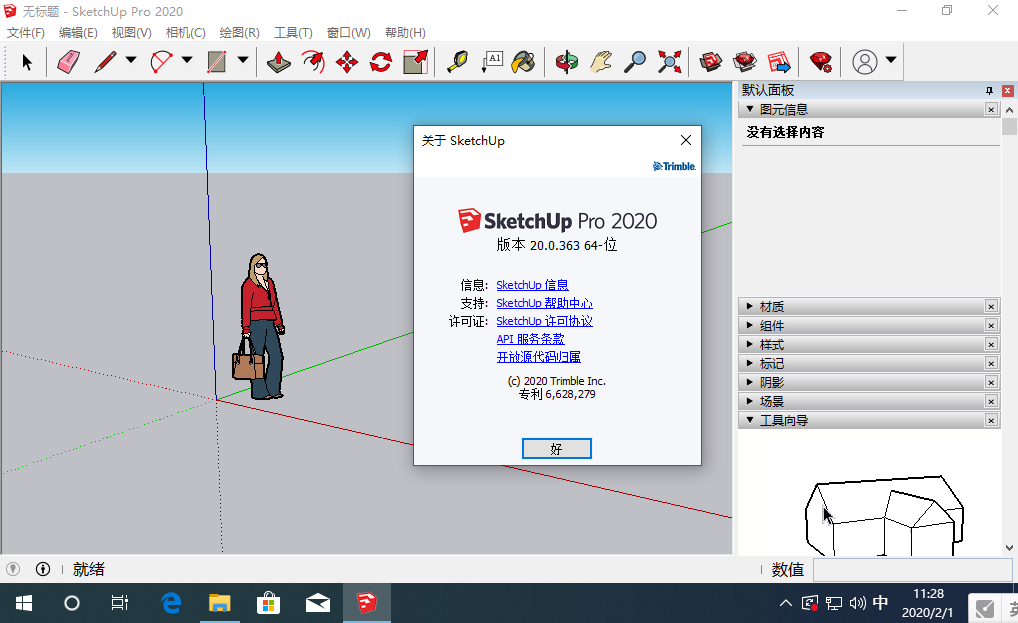Open the Shape tool dropdown arrow

point(243,60)
